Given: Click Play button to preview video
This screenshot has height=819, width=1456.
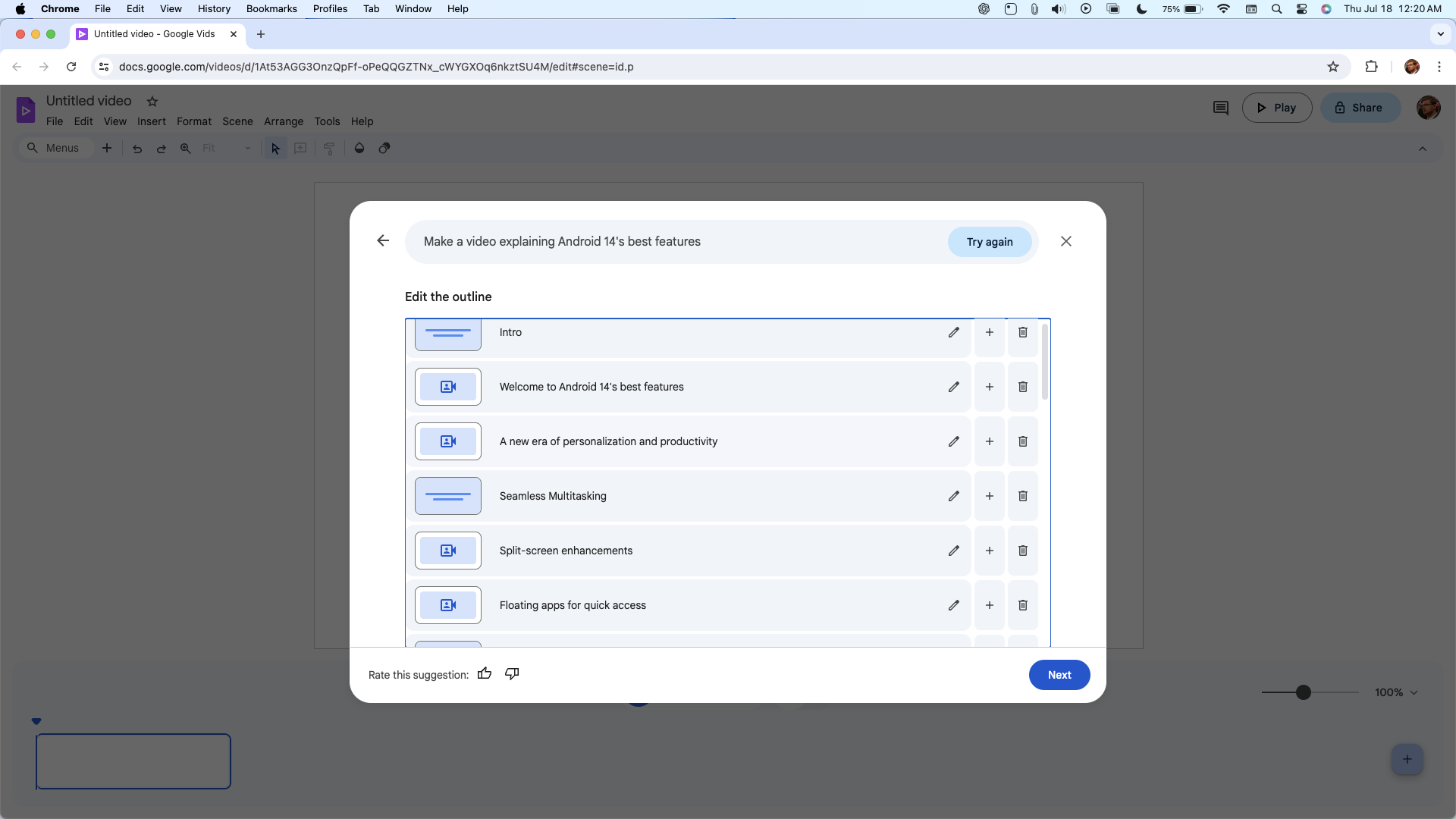Looking at the screenshot, I should (1278, 107).
